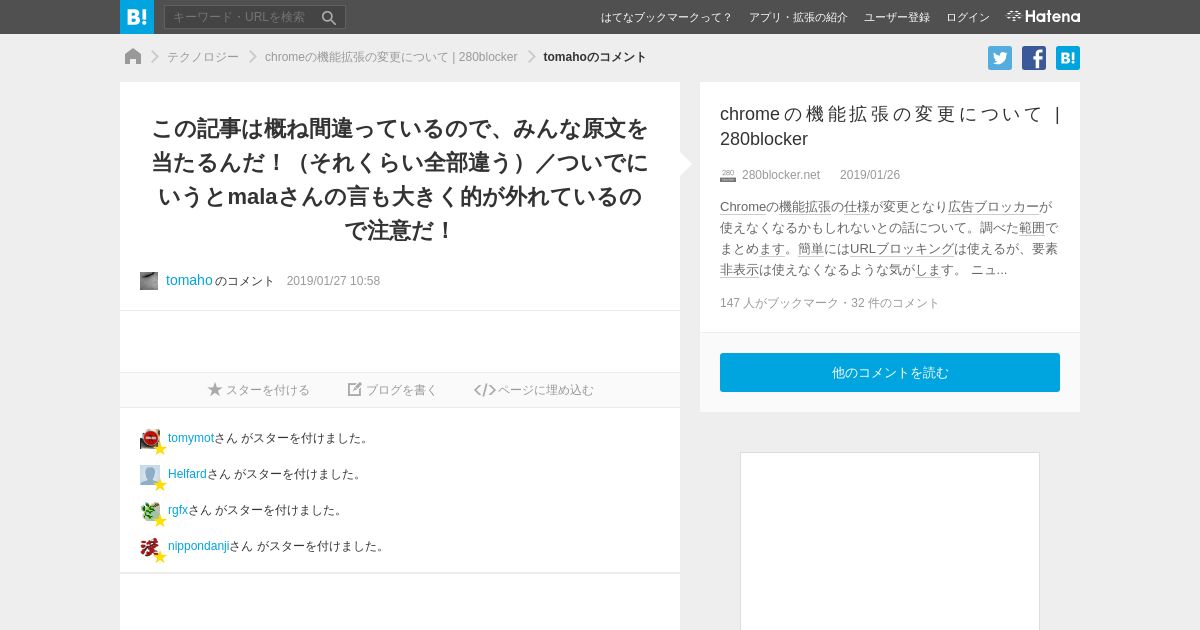
Task: Click スターを付ける star button
Action: point(259,390)
